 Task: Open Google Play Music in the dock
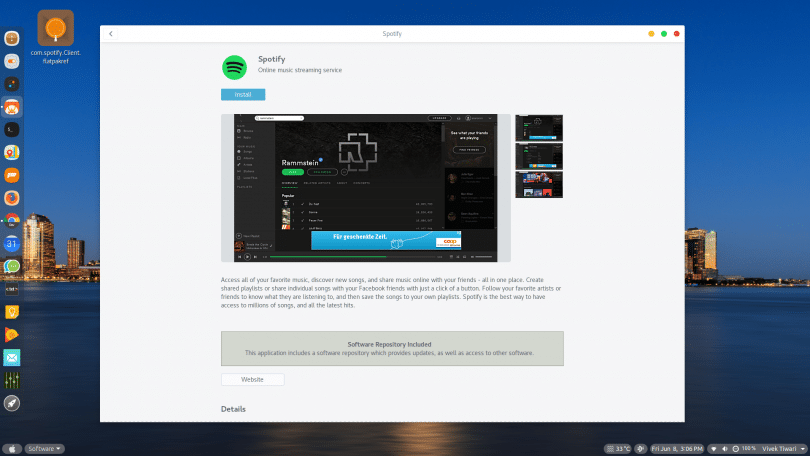11,335
